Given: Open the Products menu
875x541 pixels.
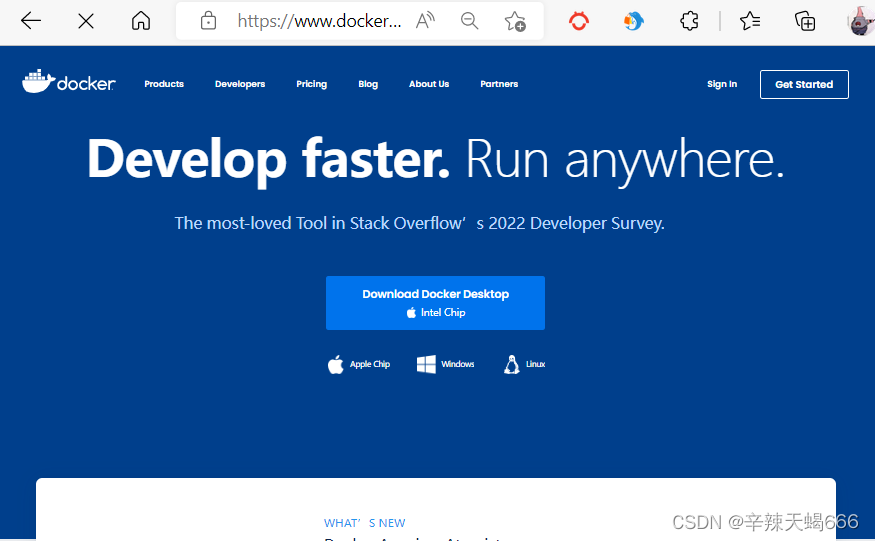Looking at the screenshot, I should point(164,84).
